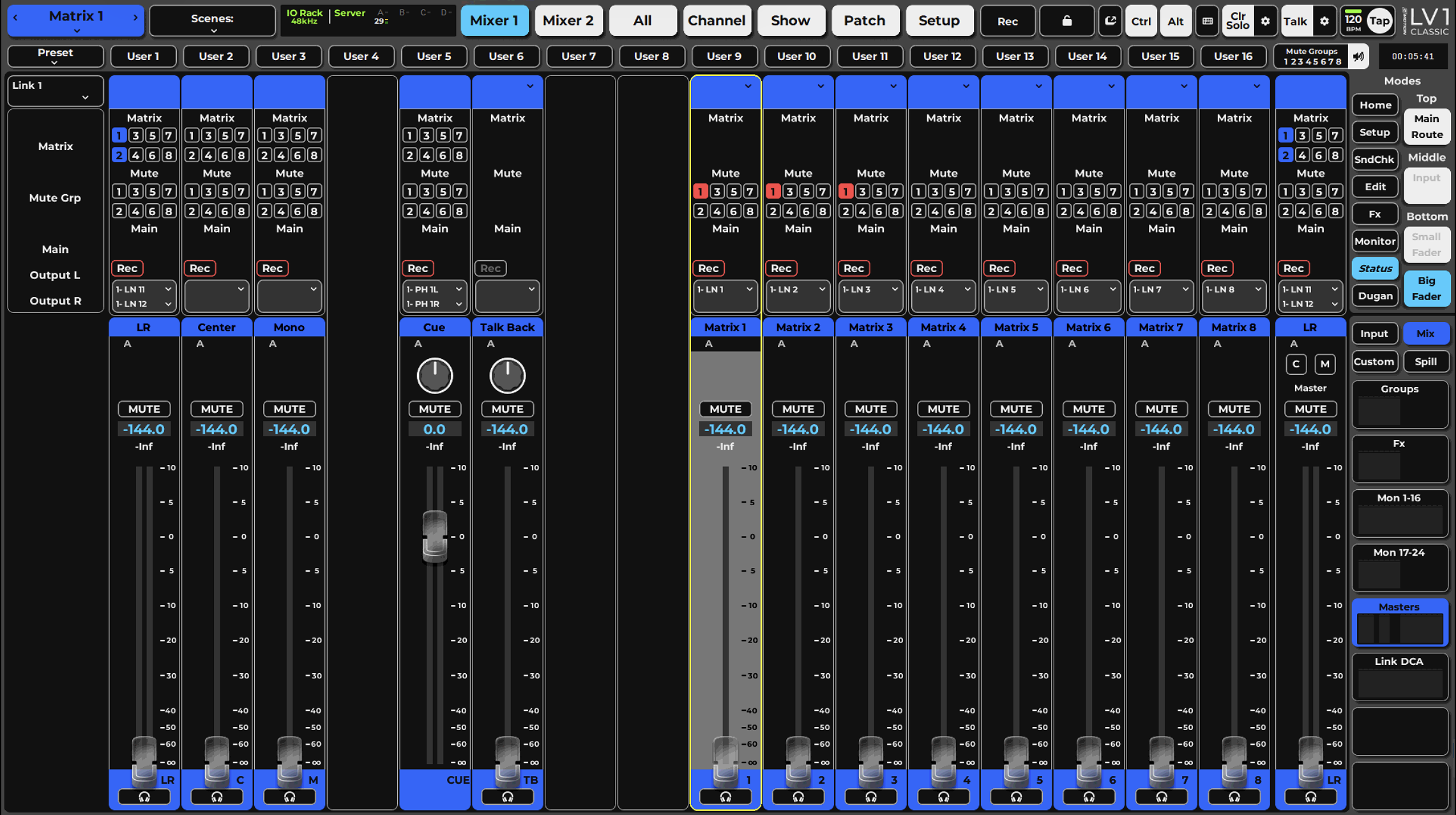Click the Talk Back rotary knob
The width and height of the screenshot is (1456, 815).
coord(508,376)
